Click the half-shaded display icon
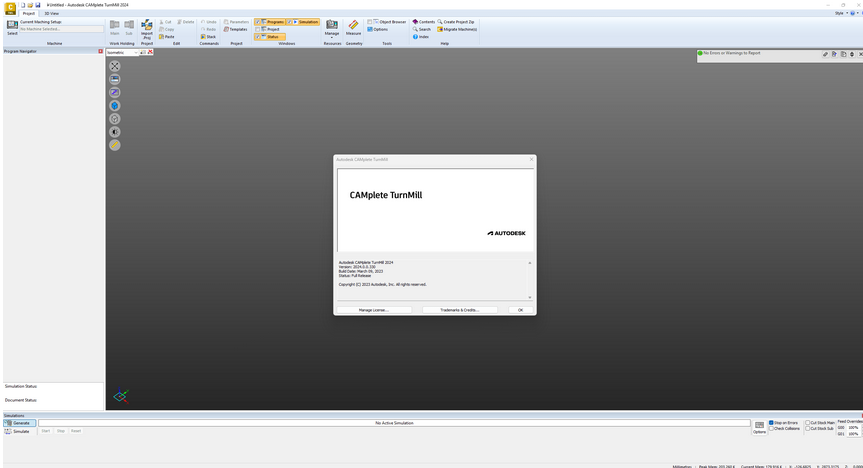The height and width of the screenshot is (468, 863). [x=114, y=132]
